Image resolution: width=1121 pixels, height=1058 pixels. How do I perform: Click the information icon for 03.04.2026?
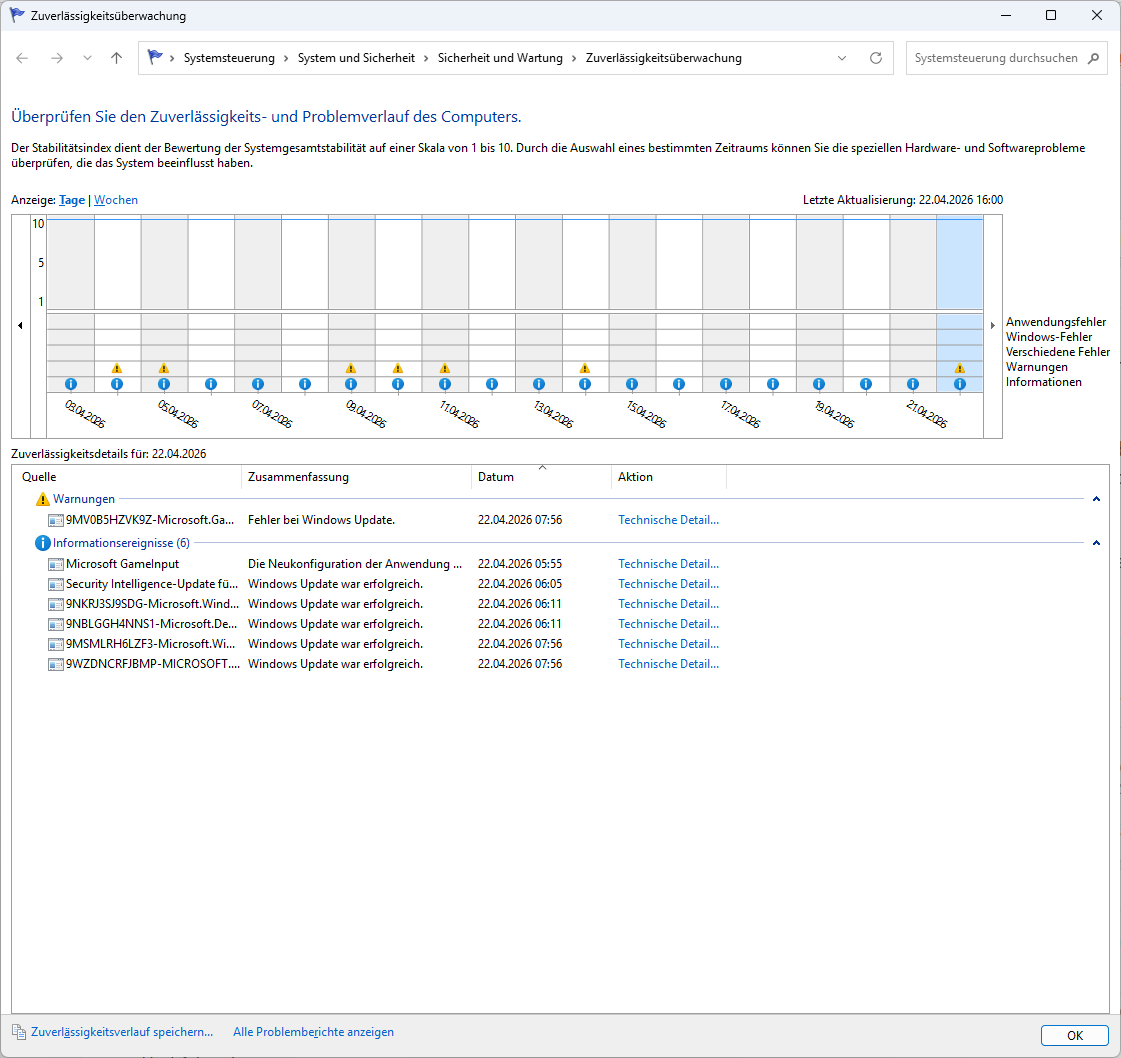(x=71, y=384)
